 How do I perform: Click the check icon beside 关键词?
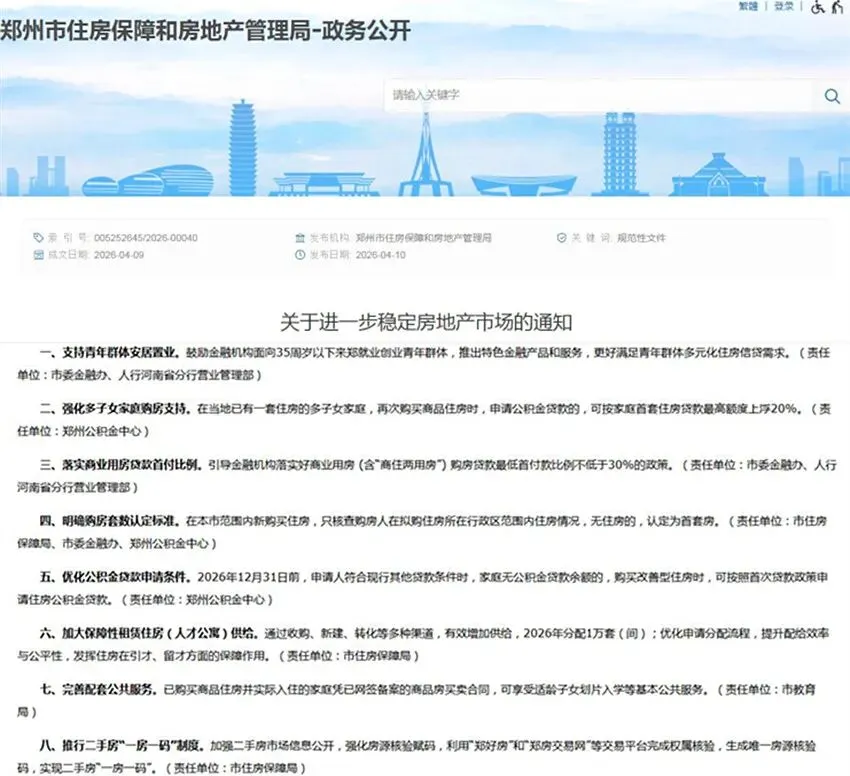tap(562, 238)
